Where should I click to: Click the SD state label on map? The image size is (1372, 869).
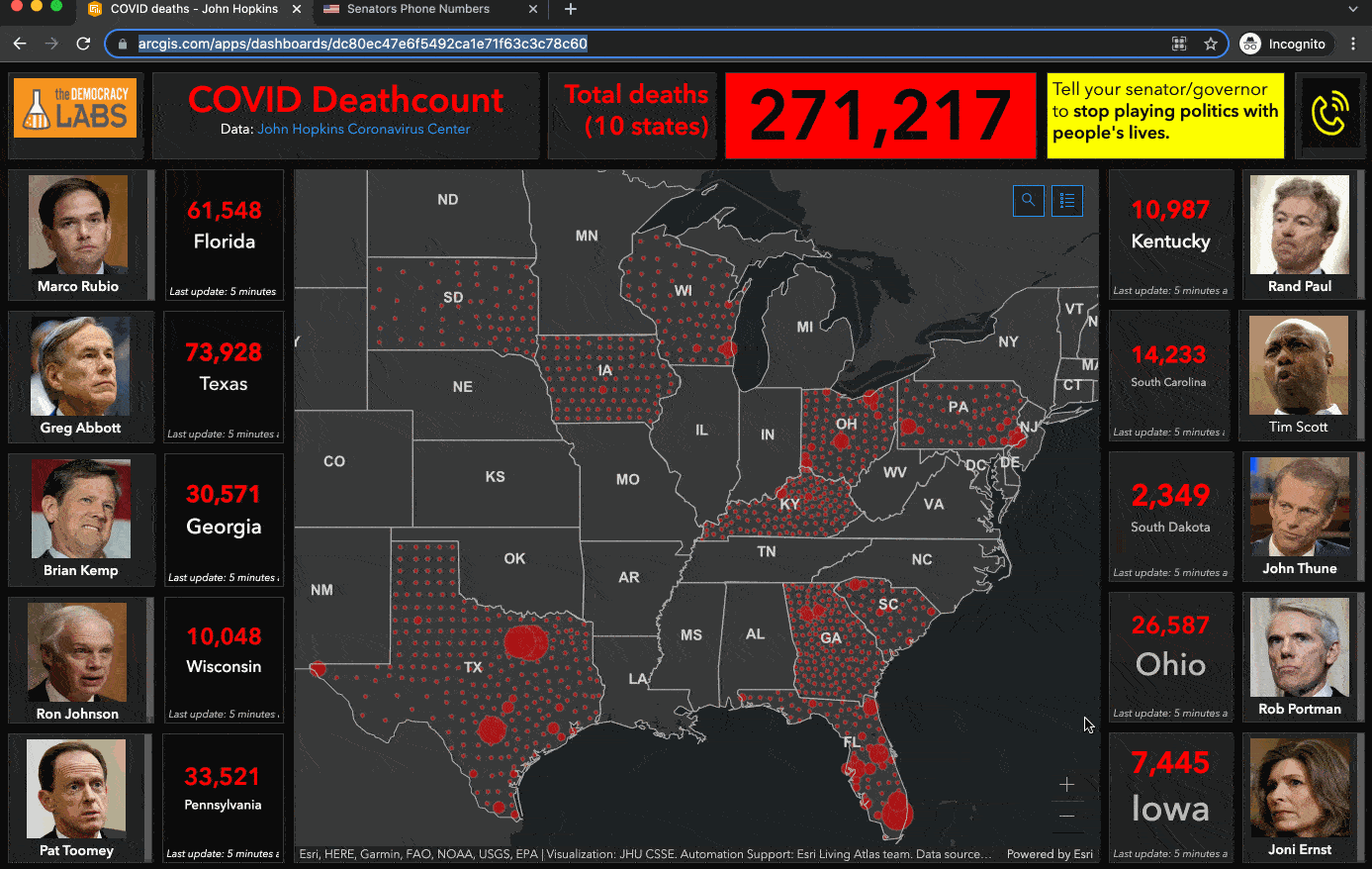[x=453, y=297]
